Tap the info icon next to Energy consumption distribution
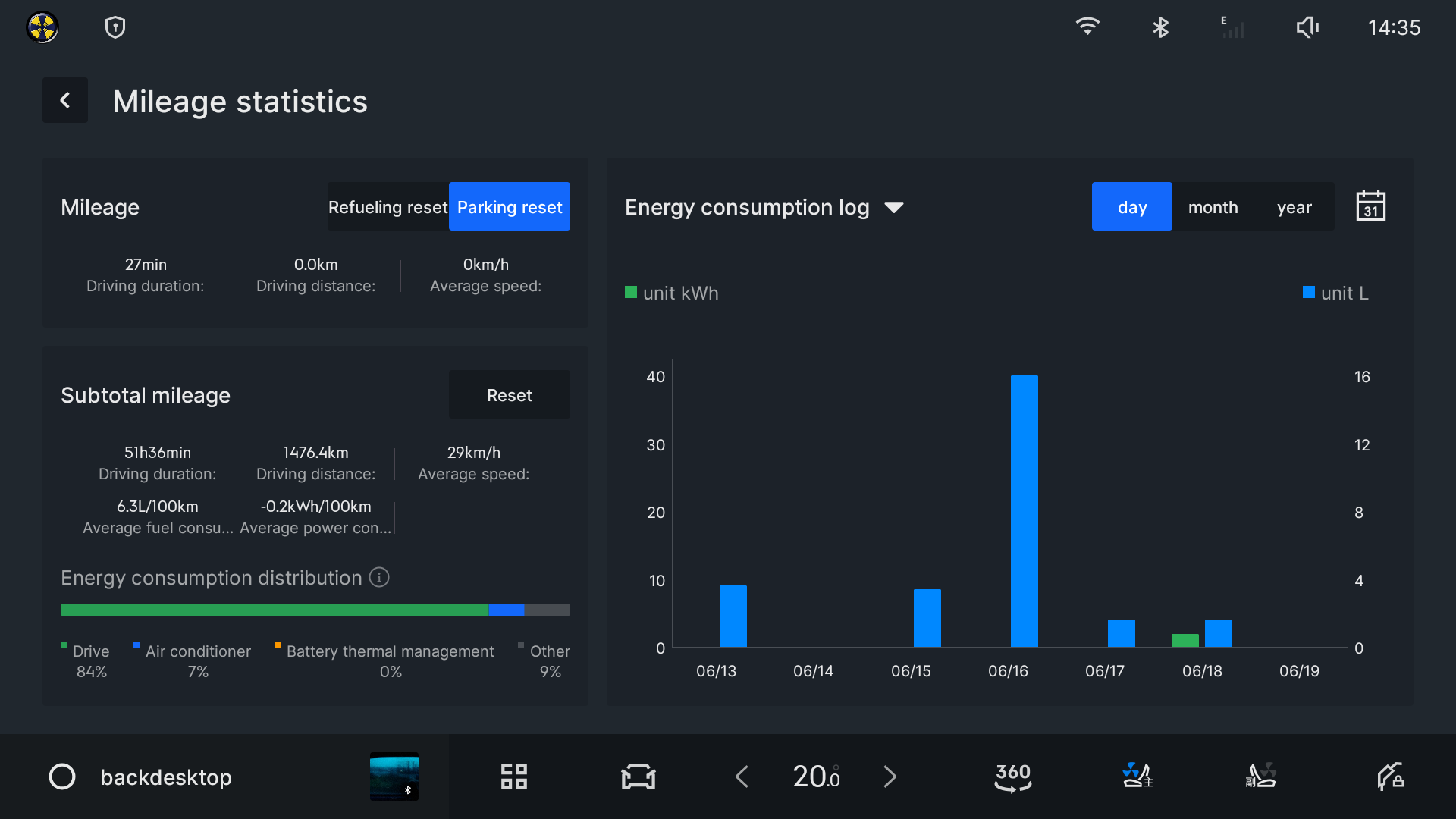The width and height of the screenshot is (1456, 819). [379, 578]
